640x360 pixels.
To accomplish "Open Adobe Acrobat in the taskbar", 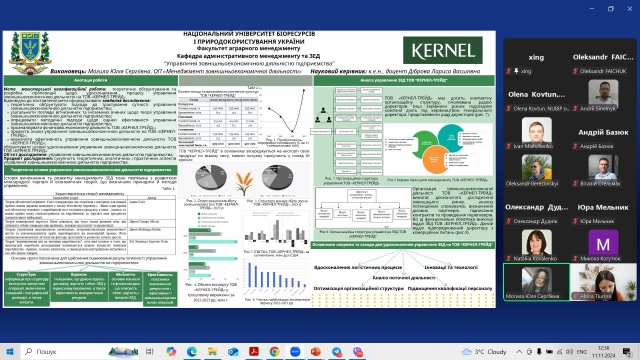I will coord(254,351).
